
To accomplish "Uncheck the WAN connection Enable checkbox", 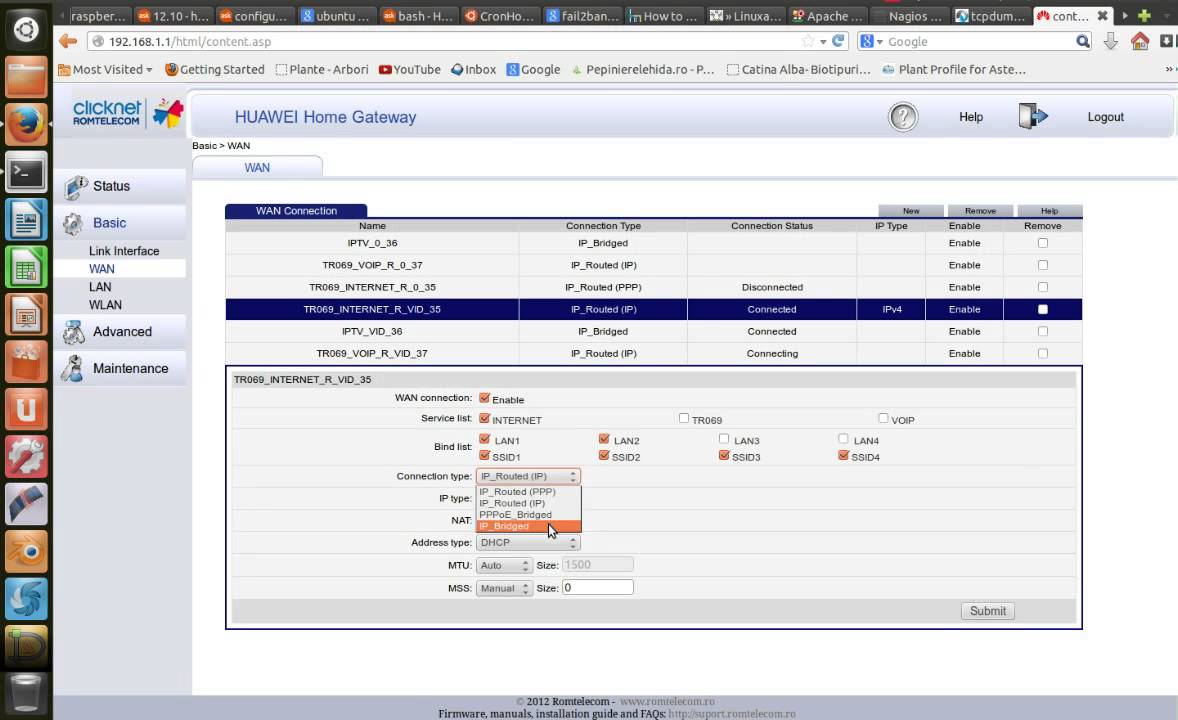I will pyautogui.click(x=484, y=398).
